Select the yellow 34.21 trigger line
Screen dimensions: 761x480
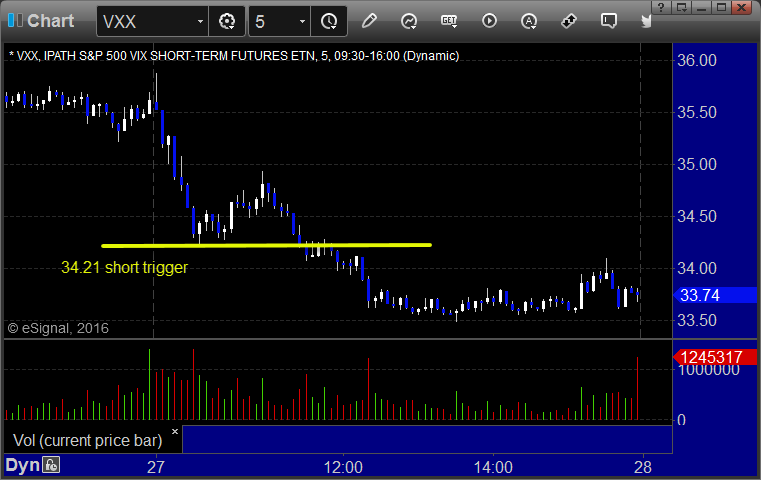click(266, 245)
